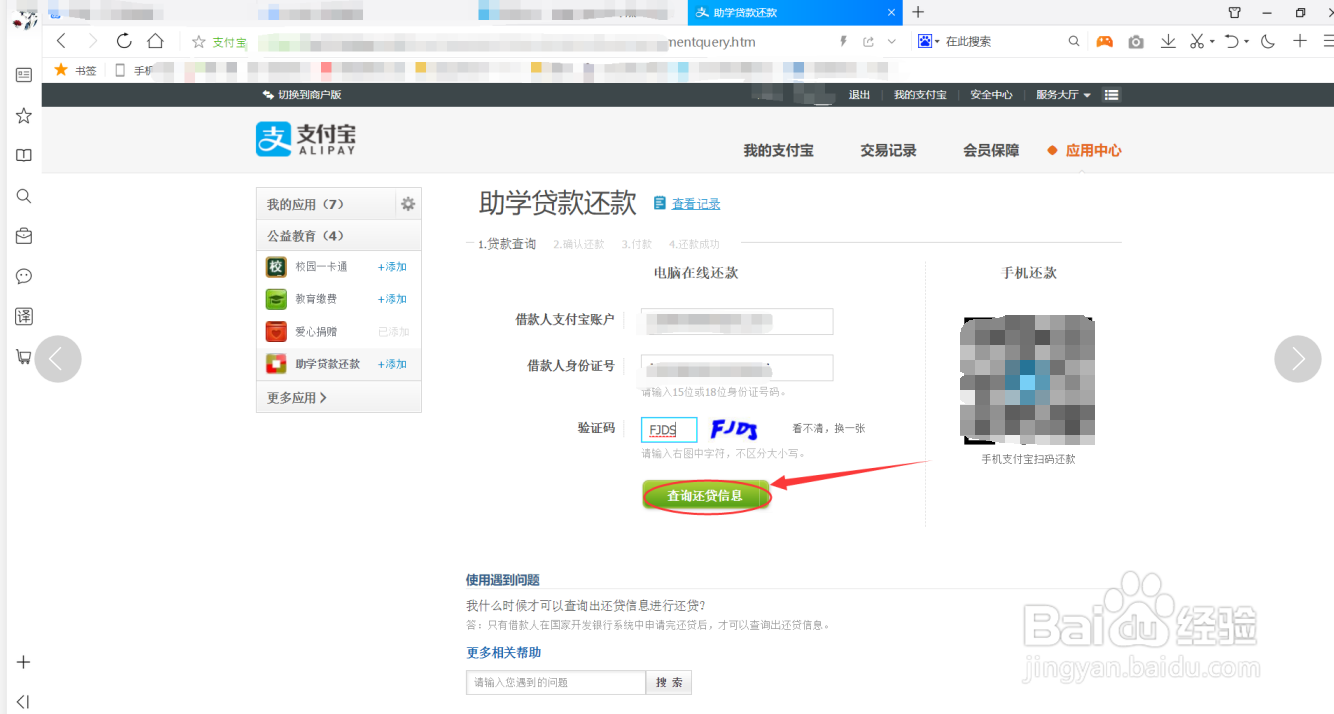1334x714 pixels.
Task: Expand the address bar dropdown chevron
Action: pos(892,41)
